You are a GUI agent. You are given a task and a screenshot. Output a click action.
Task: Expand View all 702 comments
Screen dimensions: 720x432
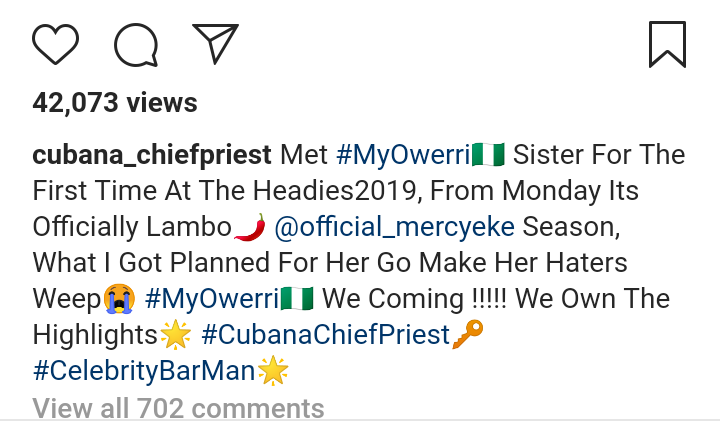pyautogui.click(x=178, y=408)
